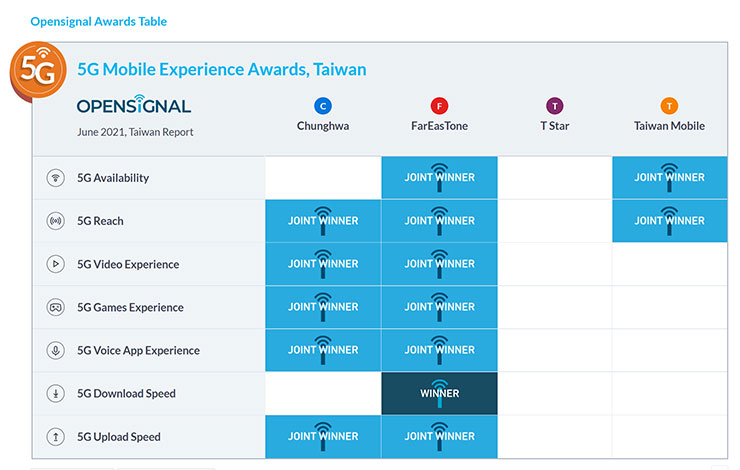Click the 5G Voice App microphone icon
Viewport: 740px width, 470px height.
(x=55, y=350)
